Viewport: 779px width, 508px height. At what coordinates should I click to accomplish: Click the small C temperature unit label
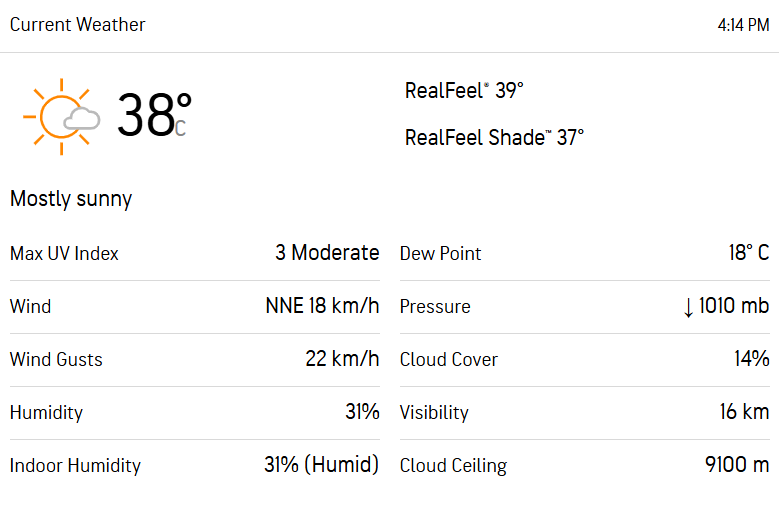pos(181,128)
